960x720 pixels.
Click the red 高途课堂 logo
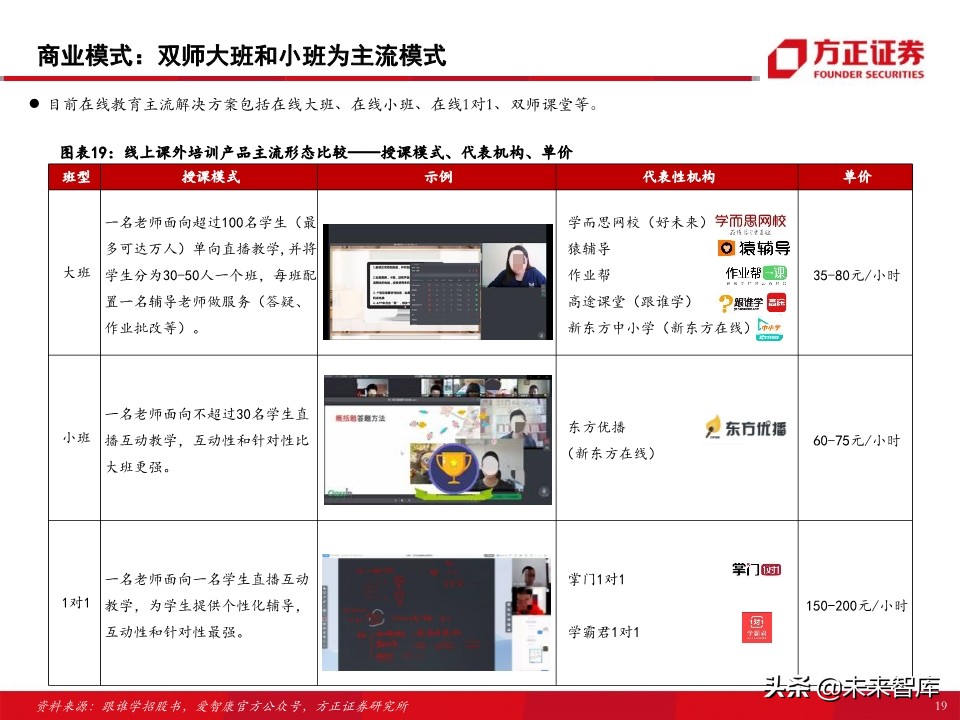(x=776, y=304)
